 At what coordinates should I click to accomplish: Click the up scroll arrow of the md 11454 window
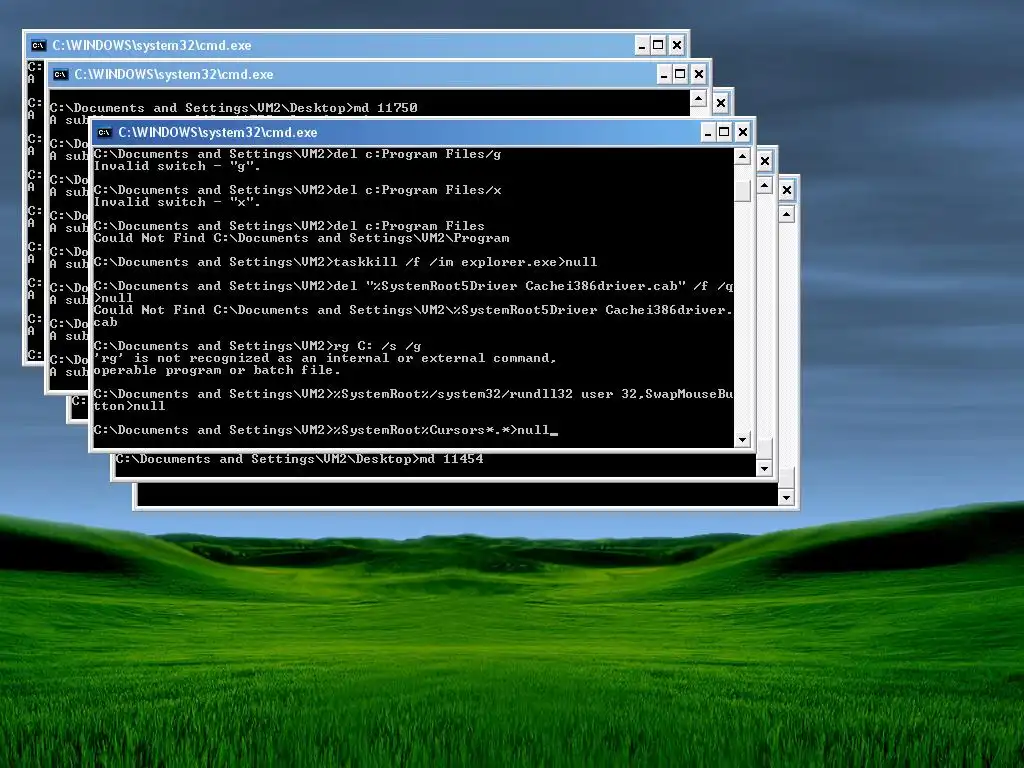pyautogui.click(x=764, y=185)
